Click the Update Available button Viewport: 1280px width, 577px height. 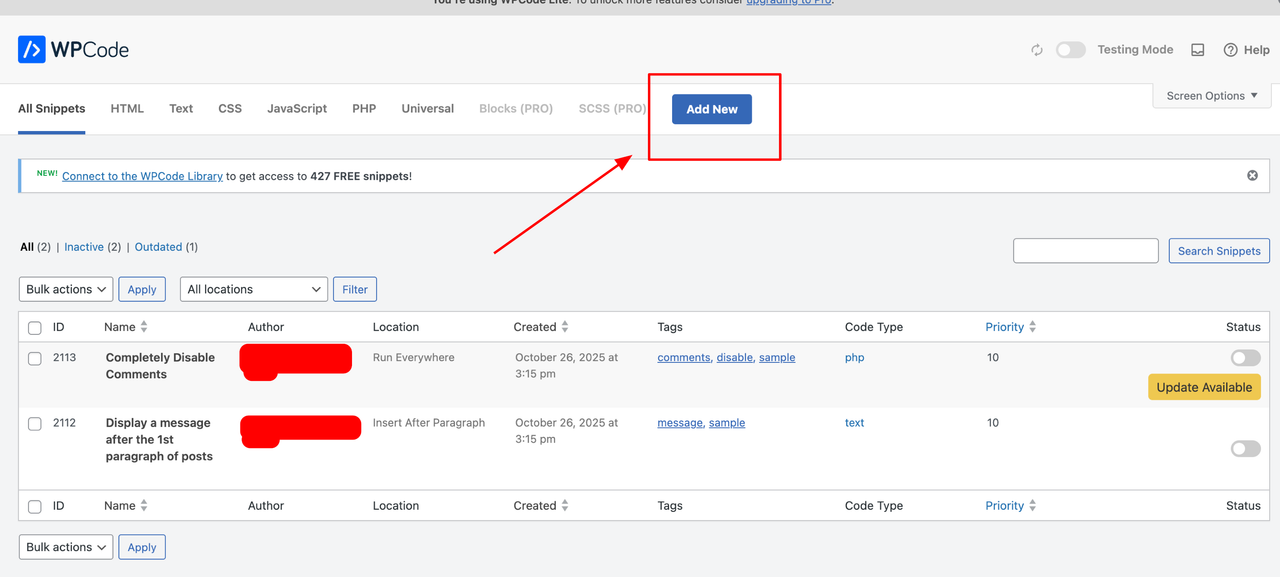point(1204,387)
